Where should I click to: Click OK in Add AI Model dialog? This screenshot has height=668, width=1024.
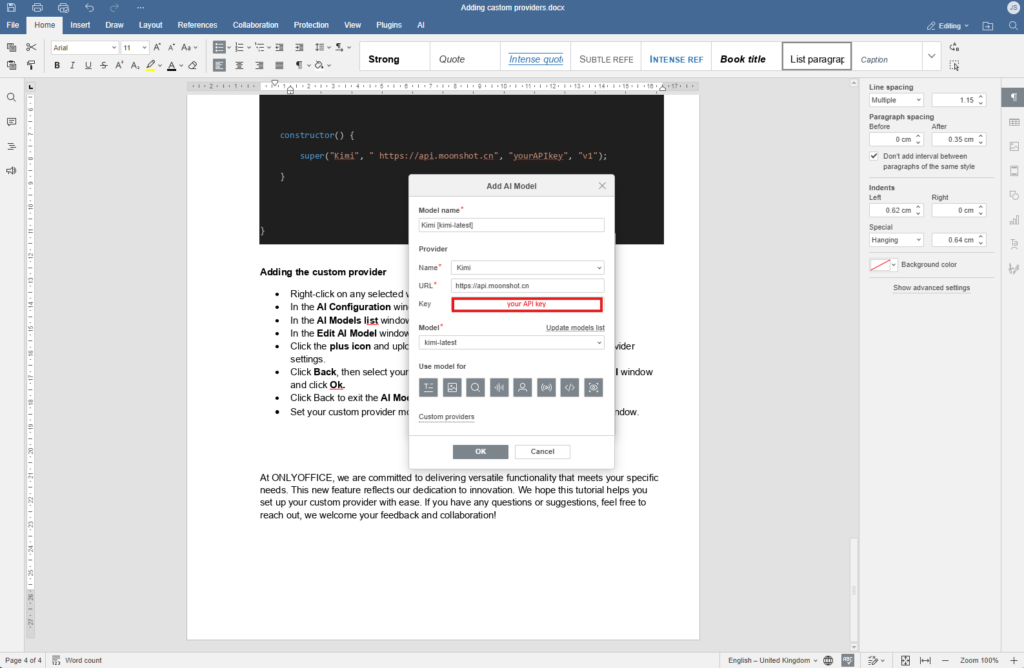[x=481, y=451]
